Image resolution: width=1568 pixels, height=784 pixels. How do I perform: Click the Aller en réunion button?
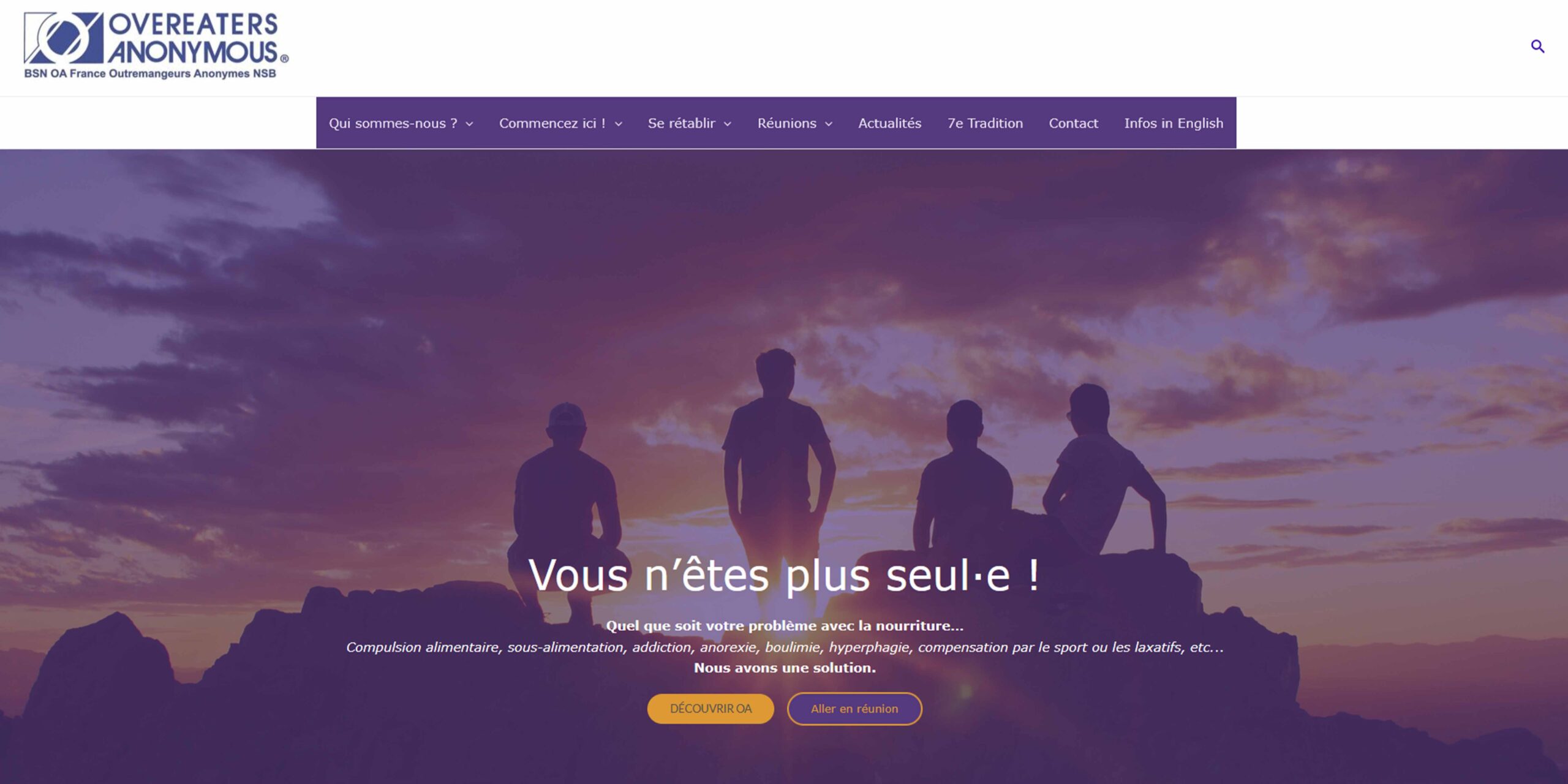pos(854,709)
